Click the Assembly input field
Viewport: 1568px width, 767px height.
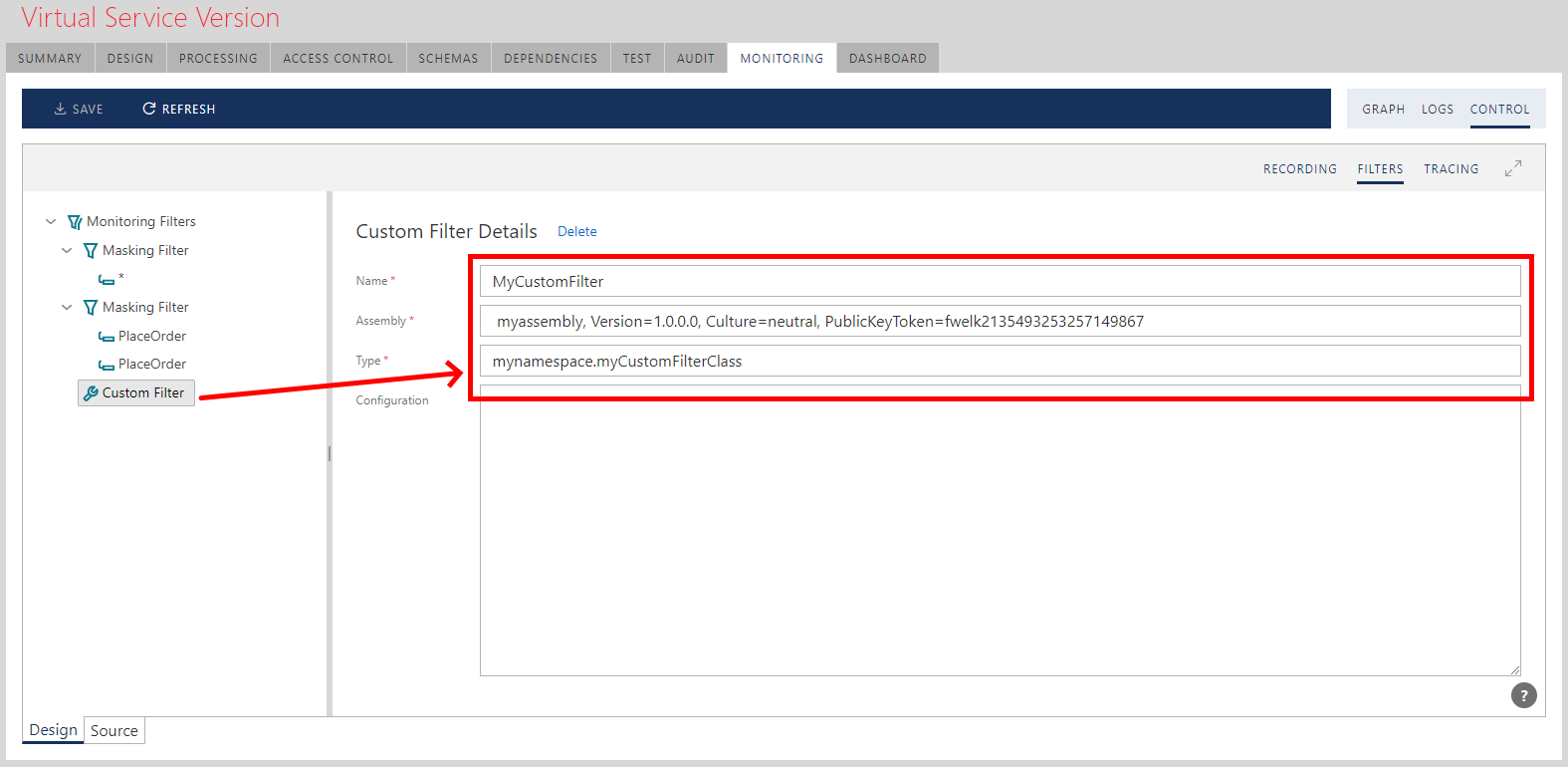1001,321
